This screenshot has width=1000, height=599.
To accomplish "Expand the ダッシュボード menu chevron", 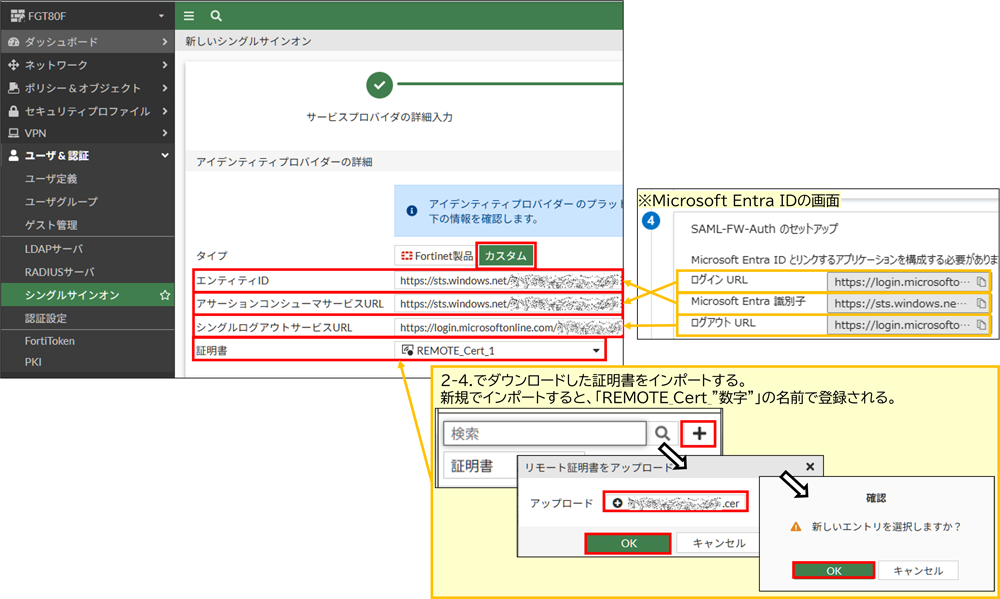I will point(165,42).
